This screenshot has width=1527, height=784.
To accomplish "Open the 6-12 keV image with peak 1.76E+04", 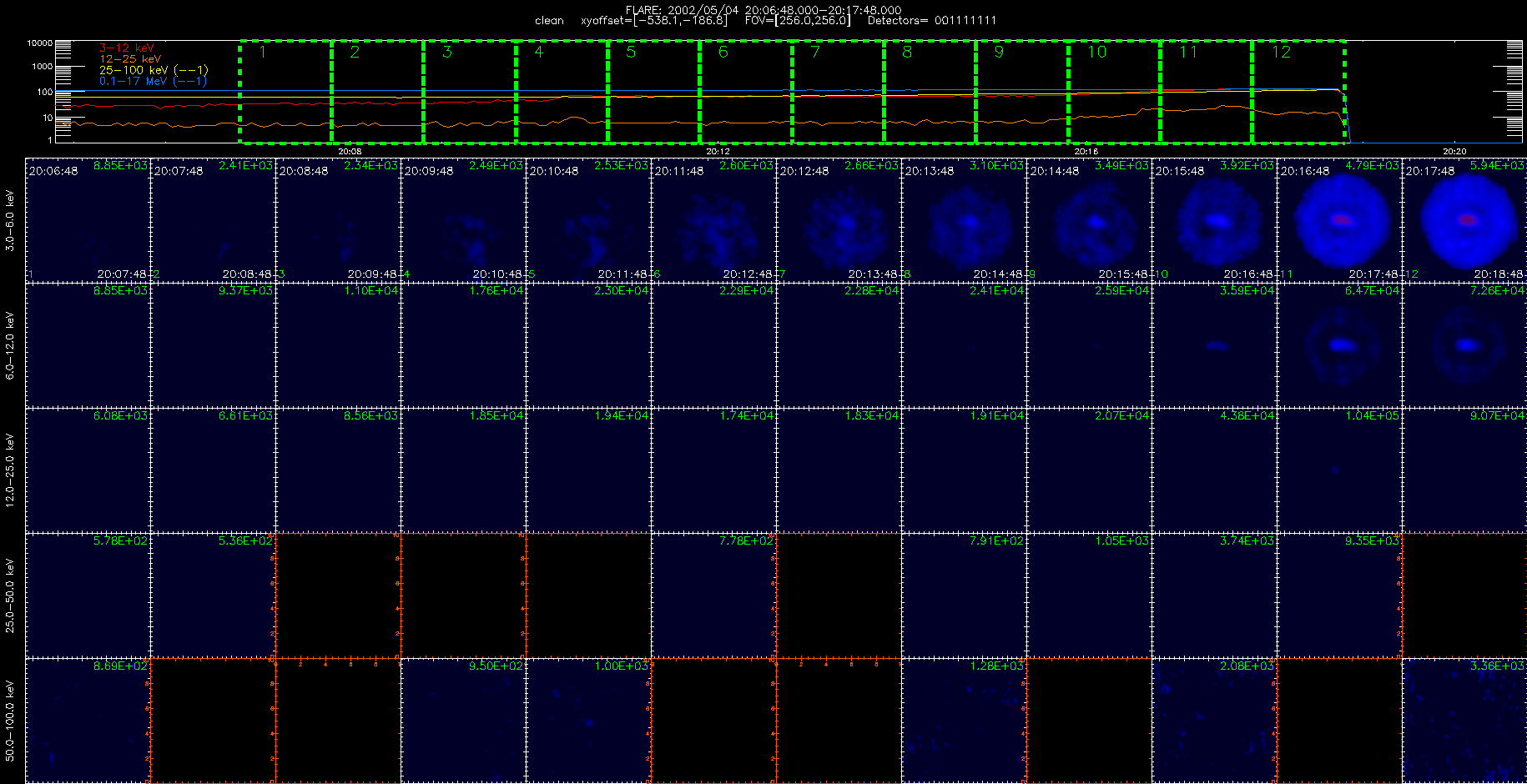I will click(x=464, y=345).
